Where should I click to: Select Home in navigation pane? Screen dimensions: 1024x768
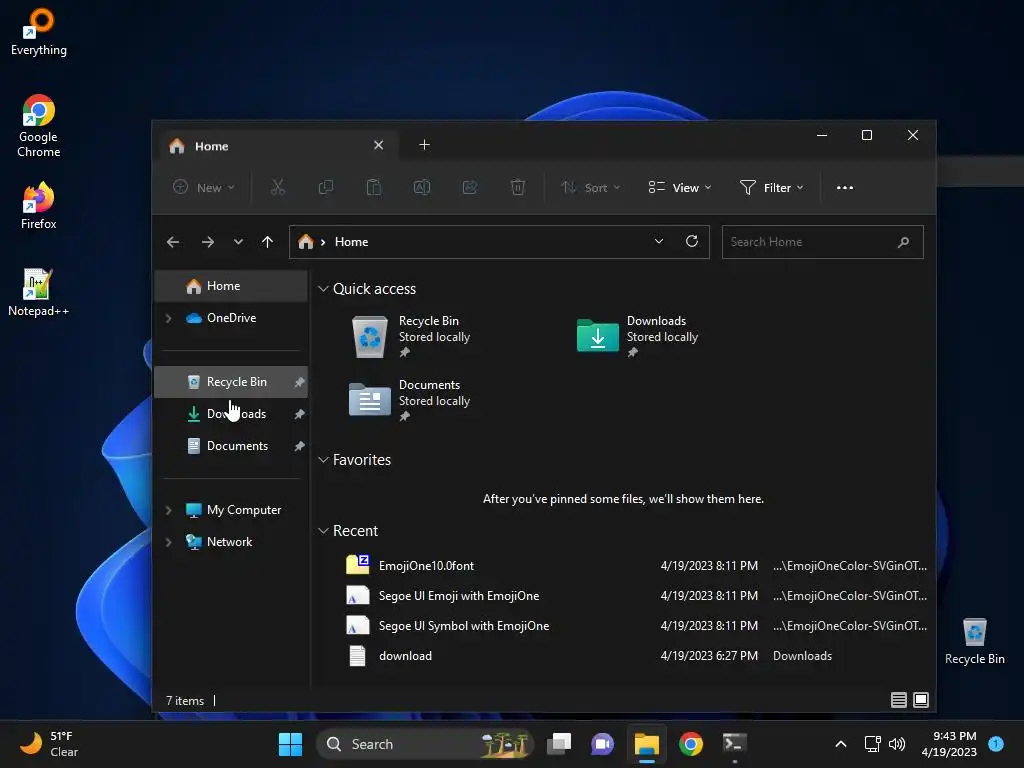(231, 286)
